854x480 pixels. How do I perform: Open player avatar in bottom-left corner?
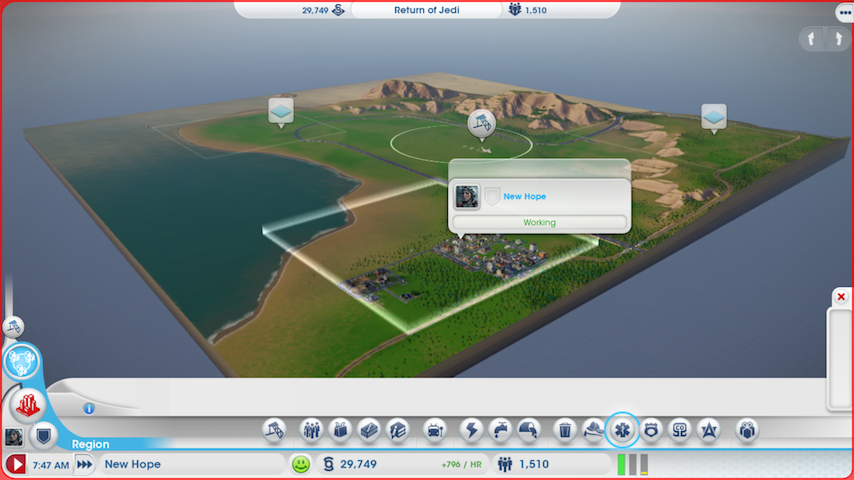(x=14, y=437)
